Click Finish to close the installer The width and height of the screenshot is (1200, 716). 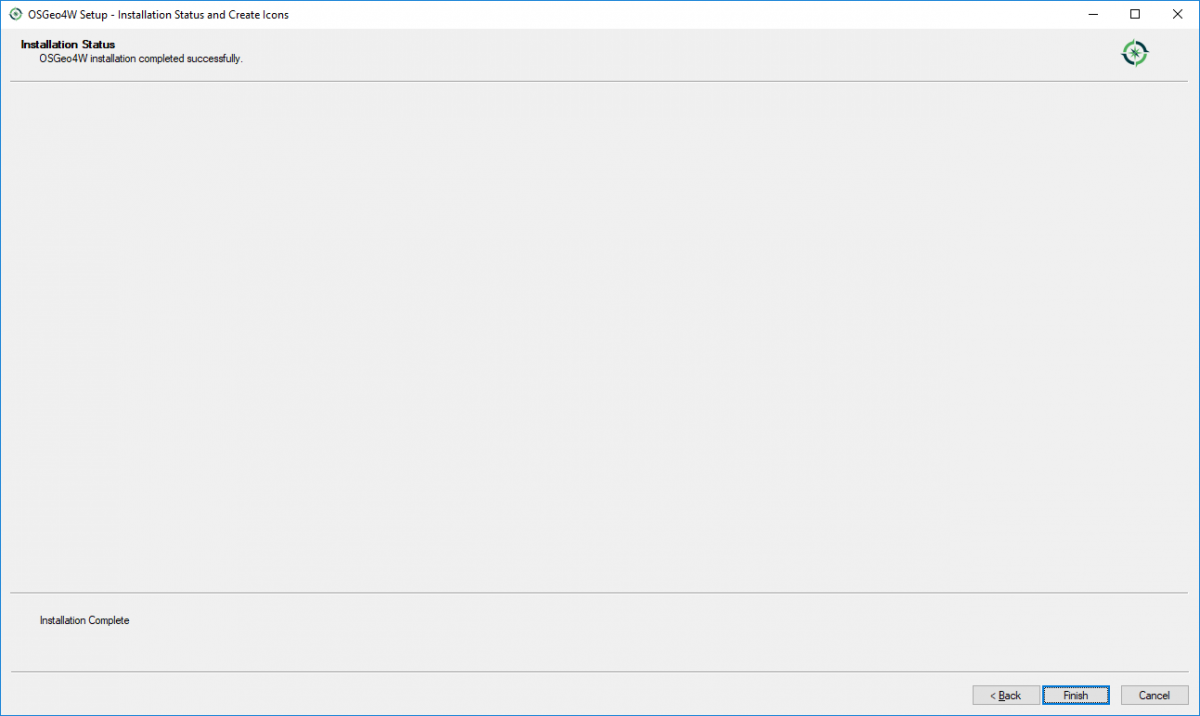pyautogui.click(x=1075, y=695)
